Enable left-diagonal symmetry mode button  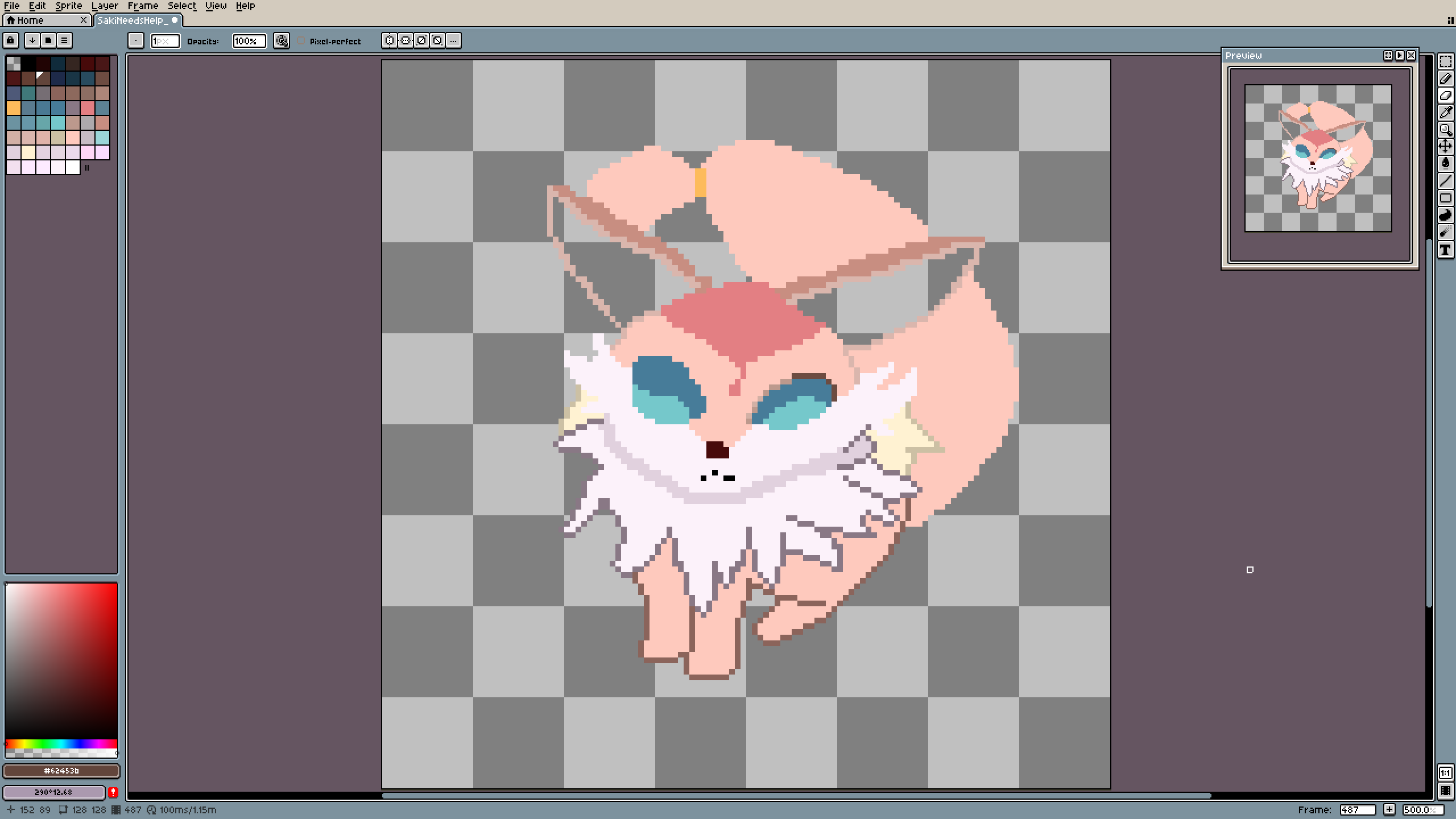pos(437,40)
